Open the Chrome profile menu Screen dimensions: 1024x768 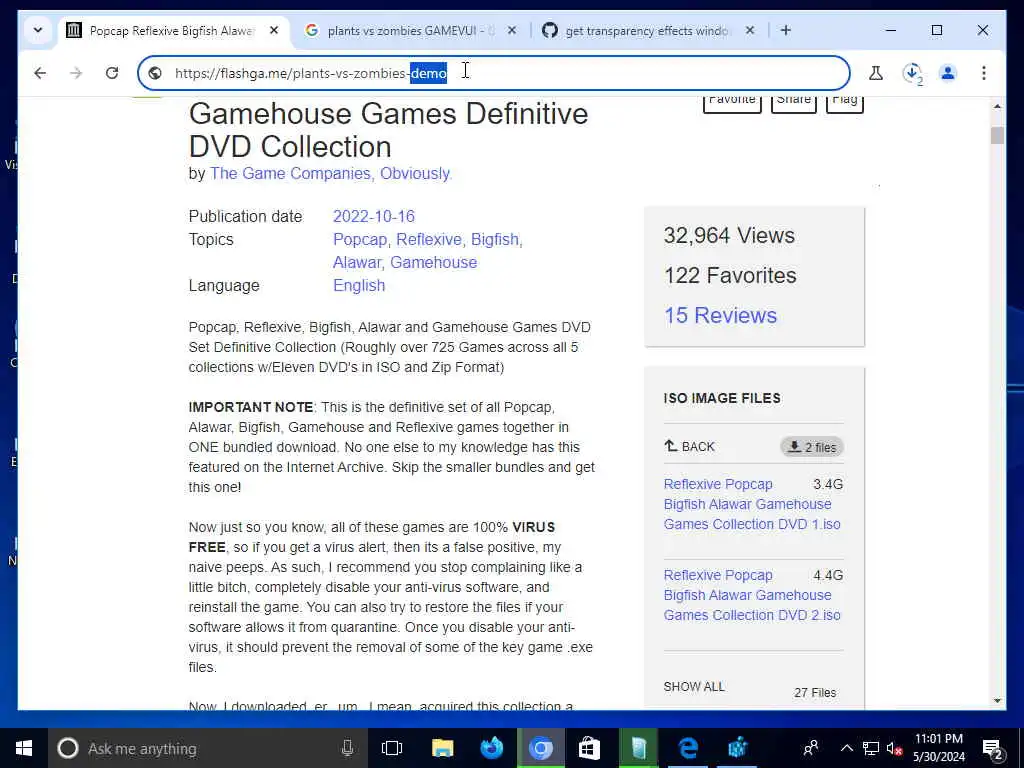(x=948, y=73)
